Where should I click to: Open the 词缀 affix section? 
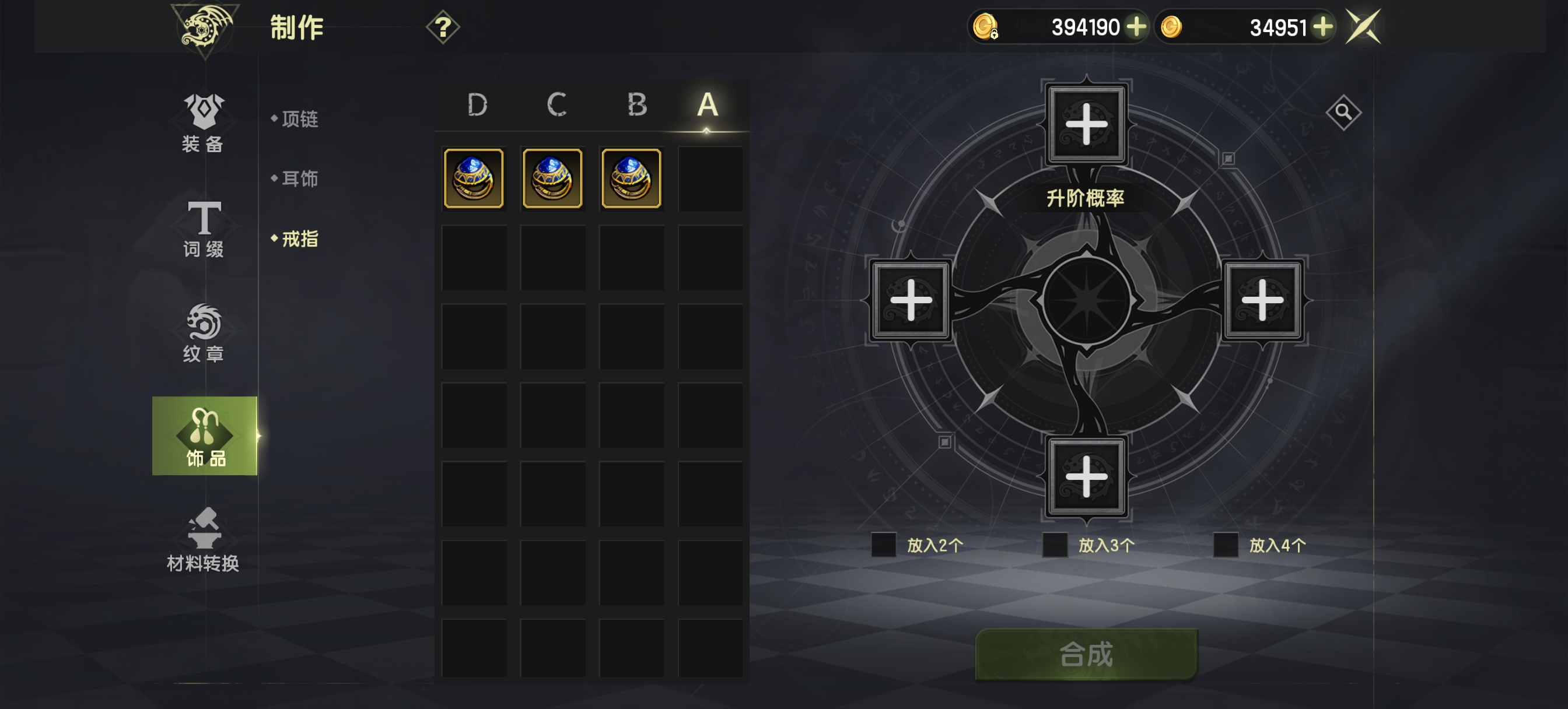point(204,229)
